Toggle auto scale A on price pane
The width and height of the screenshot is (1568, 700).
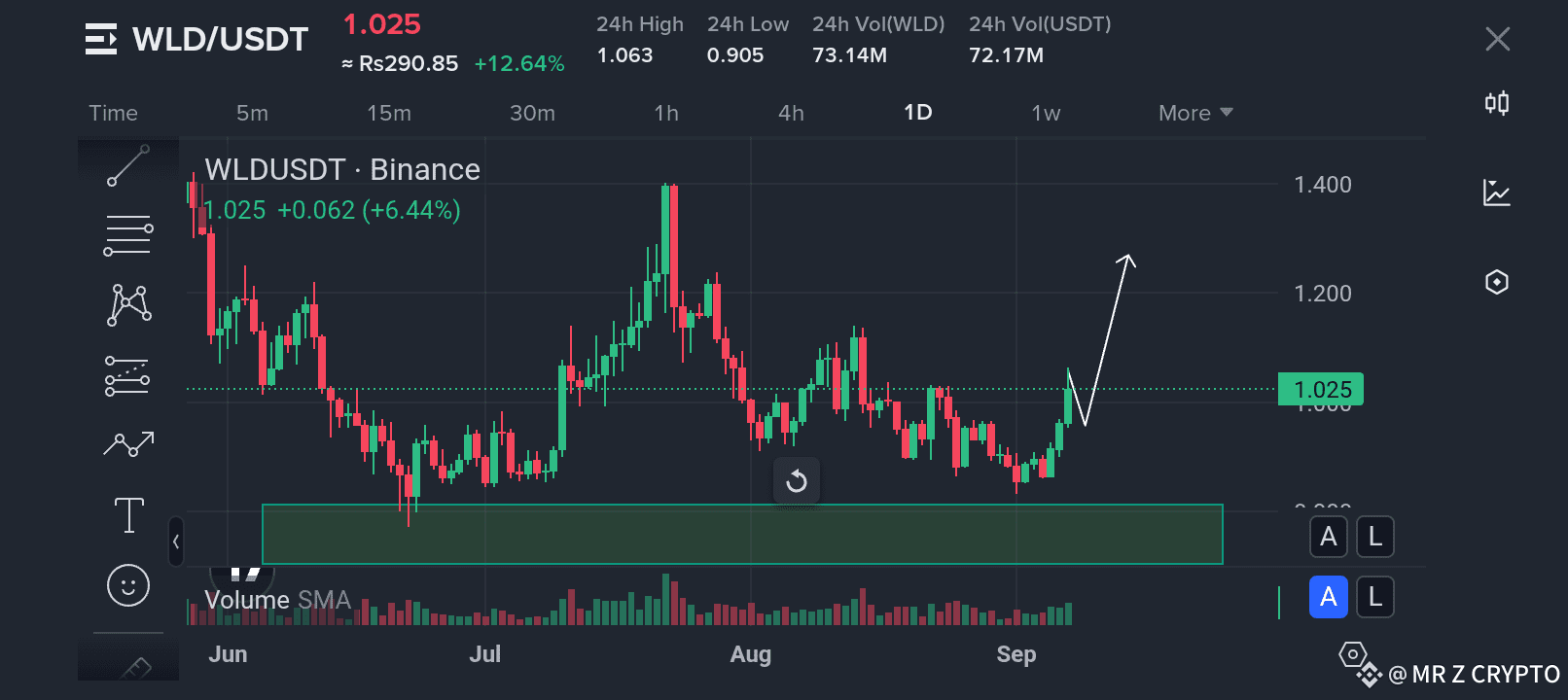click(x=1329, y=537)
